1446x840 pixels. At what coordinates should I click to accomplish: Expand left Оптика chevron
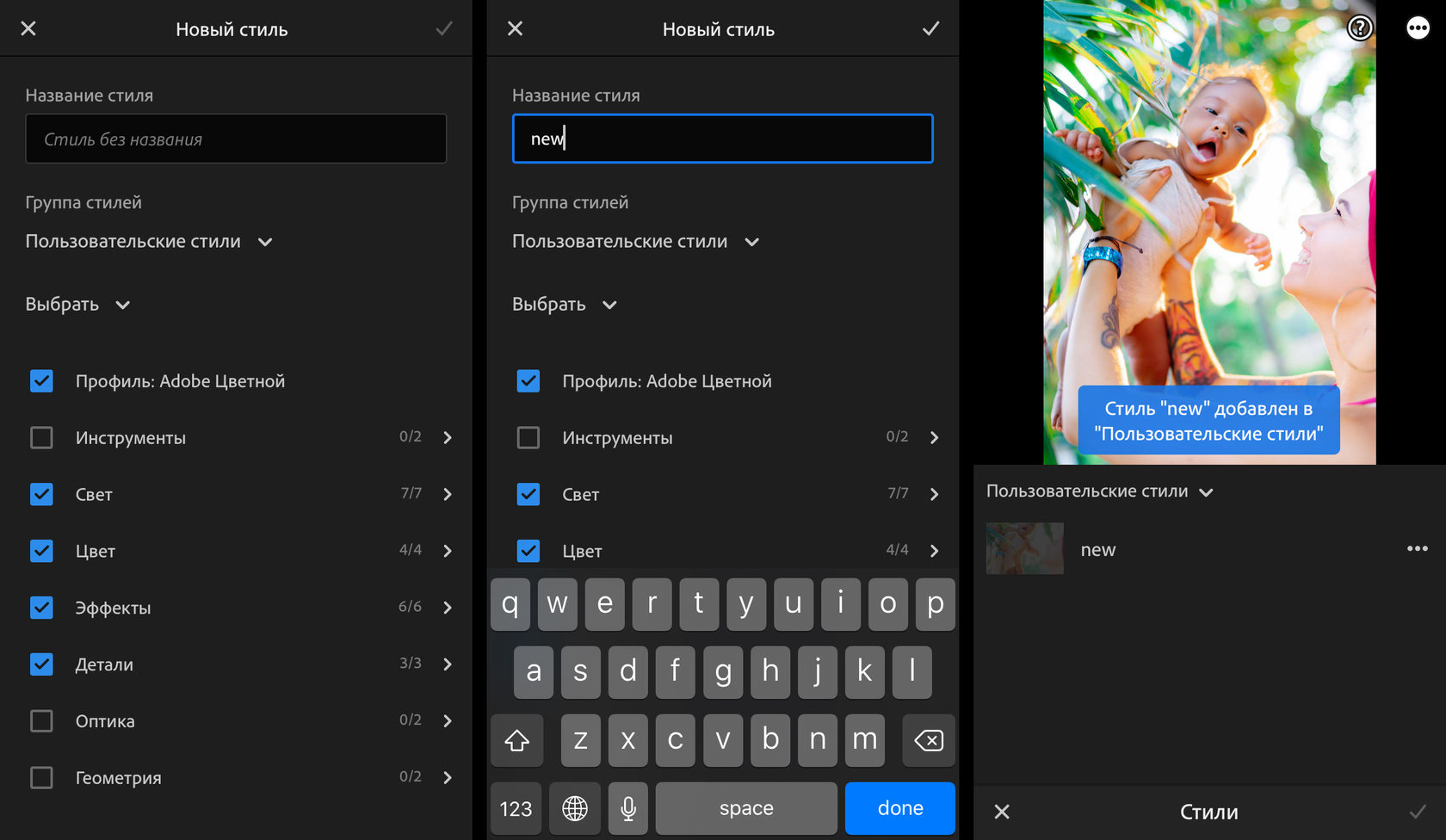tap(448, 720)
